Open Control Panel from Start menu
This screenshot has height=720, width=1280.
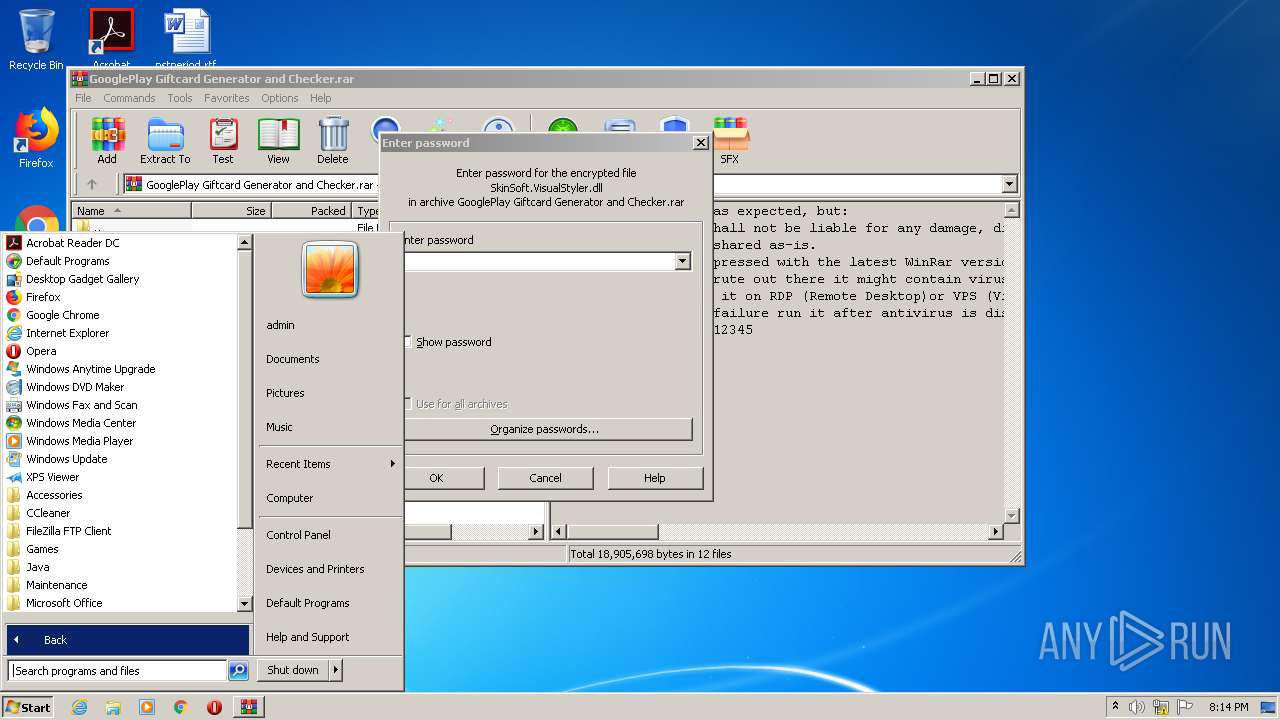pyautogui.click(x=298, y=535)
